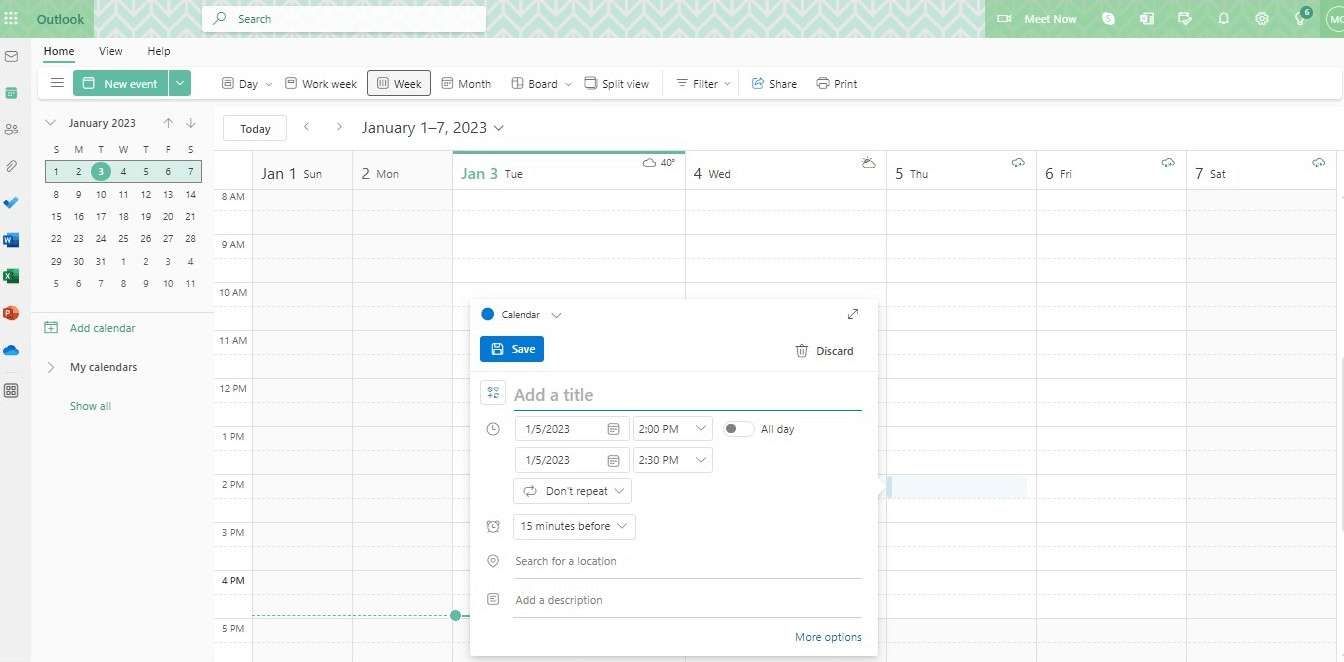This screenshot has width=1344, height=662.
Task: Select the Microsoft To Do sidebar icon
Action: click(12, 203)
